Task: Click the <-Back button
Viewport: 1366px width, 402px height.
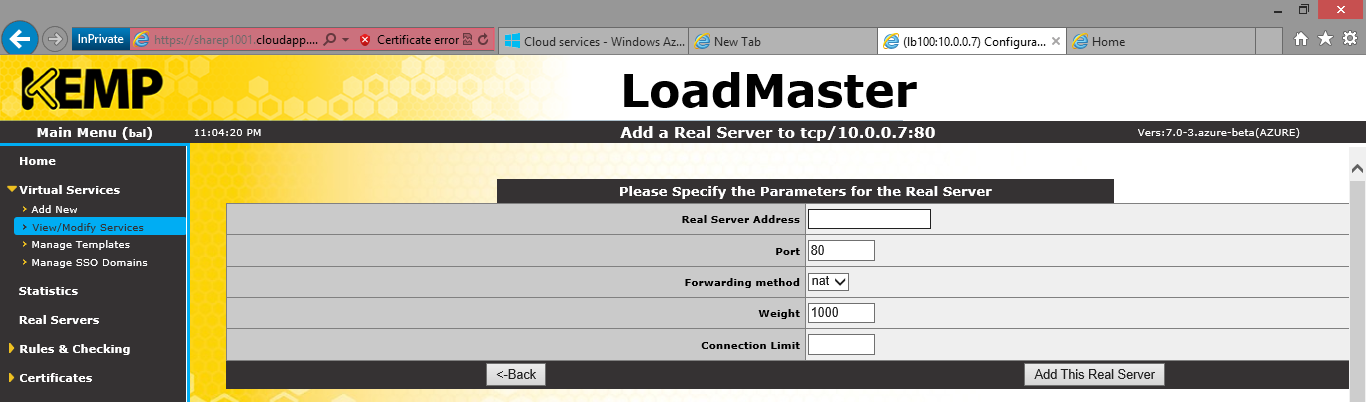Action: click(516, 374)
